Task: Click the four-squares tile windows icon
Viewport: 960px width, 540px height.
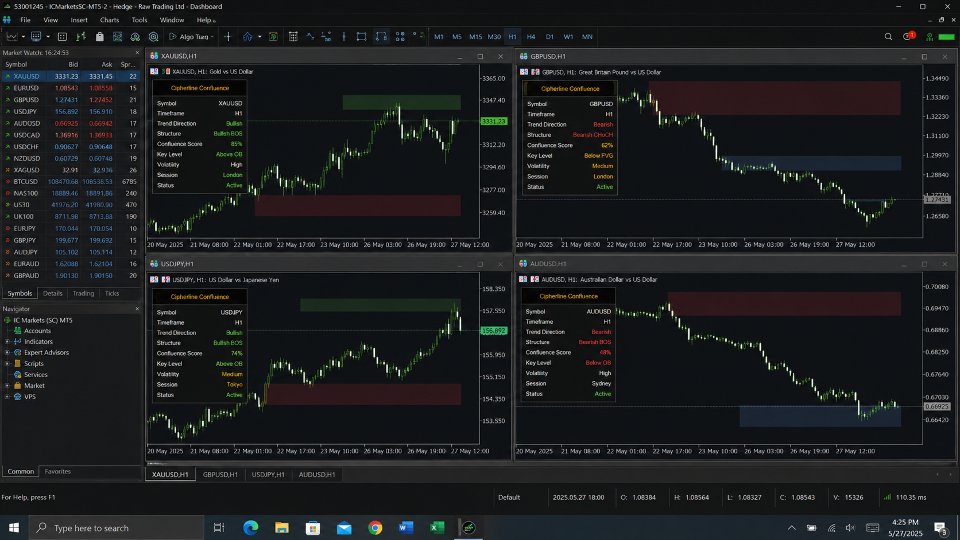Action: 400,37
